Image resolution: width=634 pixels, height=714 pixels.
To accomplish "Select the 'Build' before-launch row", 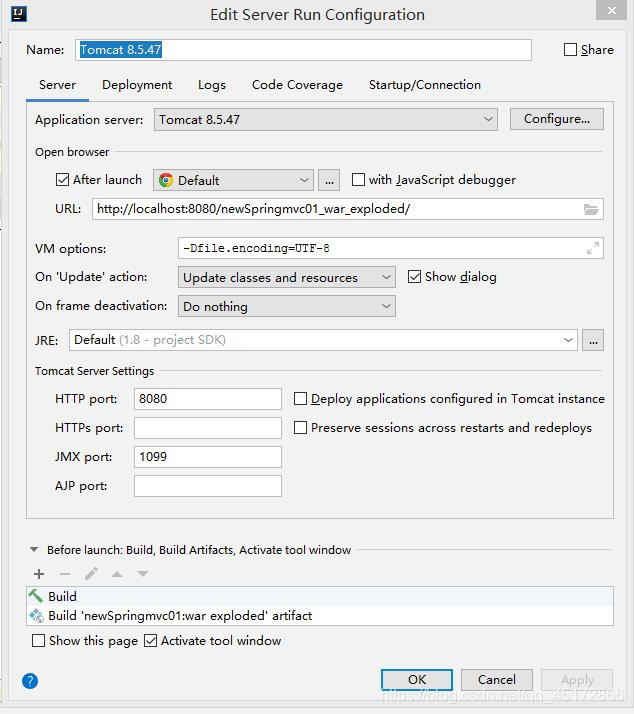I will click(x=320, y=596).
